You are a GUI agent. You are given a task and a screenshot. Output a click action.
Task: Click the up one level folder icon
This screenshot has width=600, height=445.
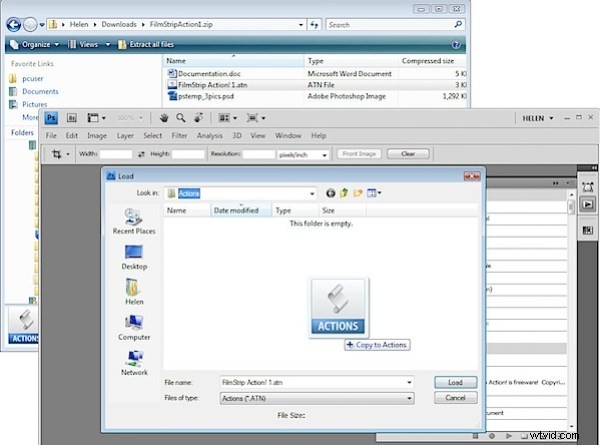pos(346,192)
